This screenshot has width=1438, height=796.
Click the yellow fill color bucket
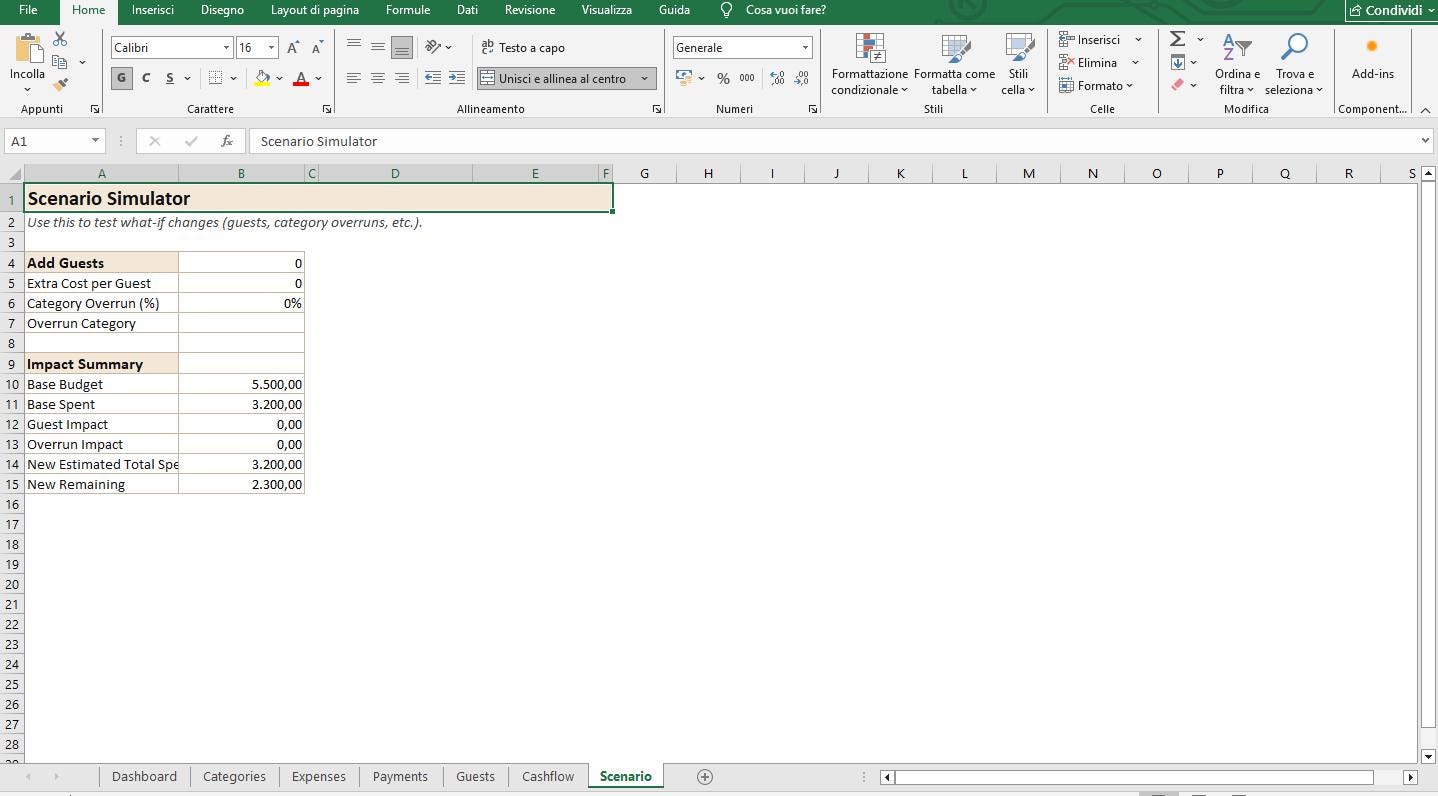point(262,78)
